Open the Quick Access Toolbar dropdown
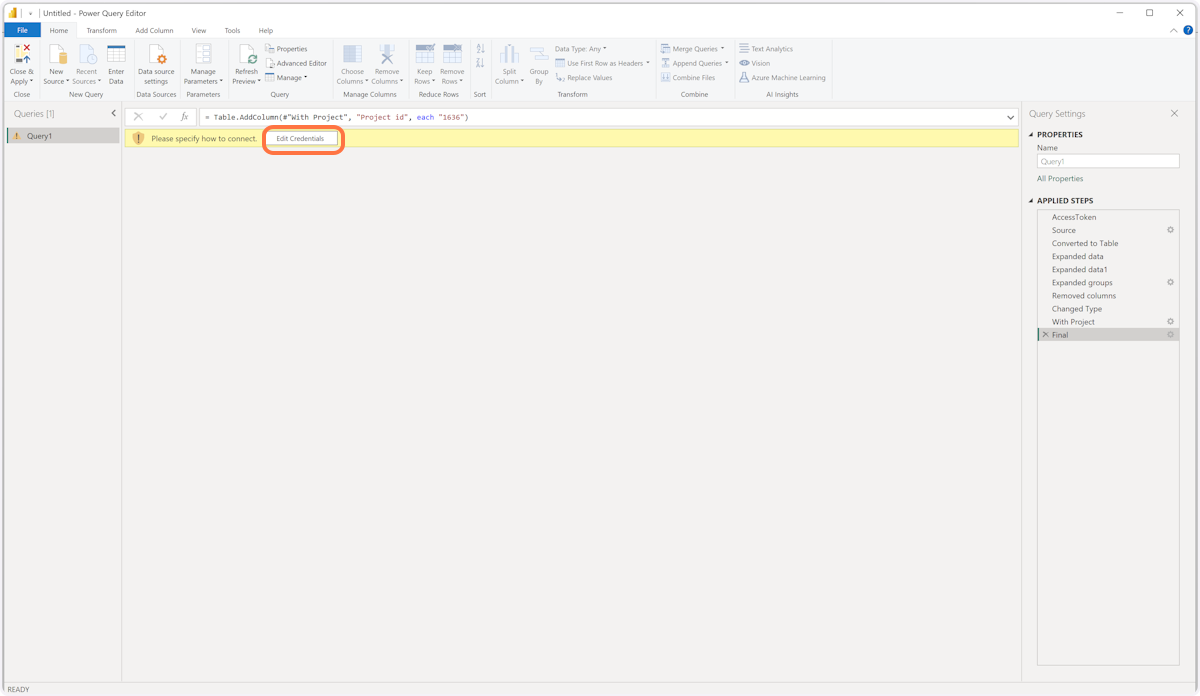Image resolution: width=1200 pixels, height=696 pixels. 30,14
